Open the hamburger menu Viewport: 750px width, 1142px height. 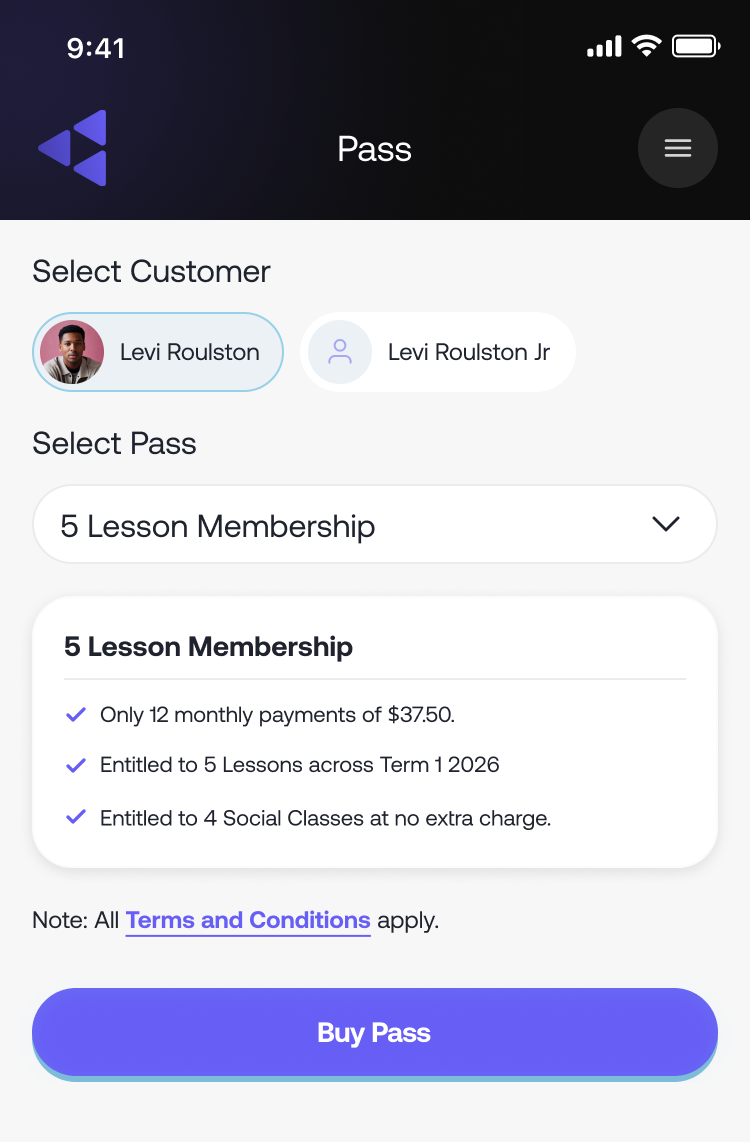click(x=678, y=148)
